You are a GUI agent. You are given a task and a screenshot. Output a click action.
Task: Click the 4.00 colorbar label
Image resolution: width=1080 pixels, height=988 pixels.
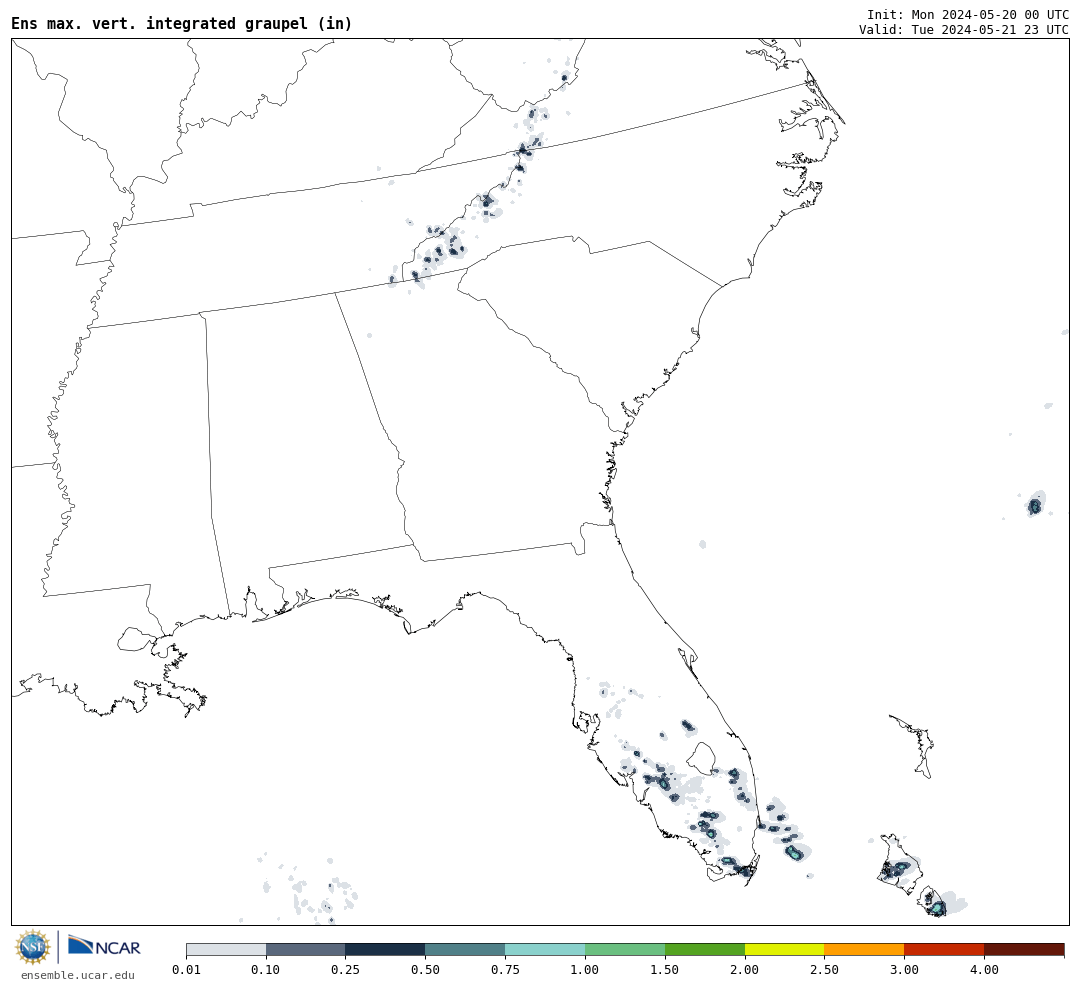(984, 970)
